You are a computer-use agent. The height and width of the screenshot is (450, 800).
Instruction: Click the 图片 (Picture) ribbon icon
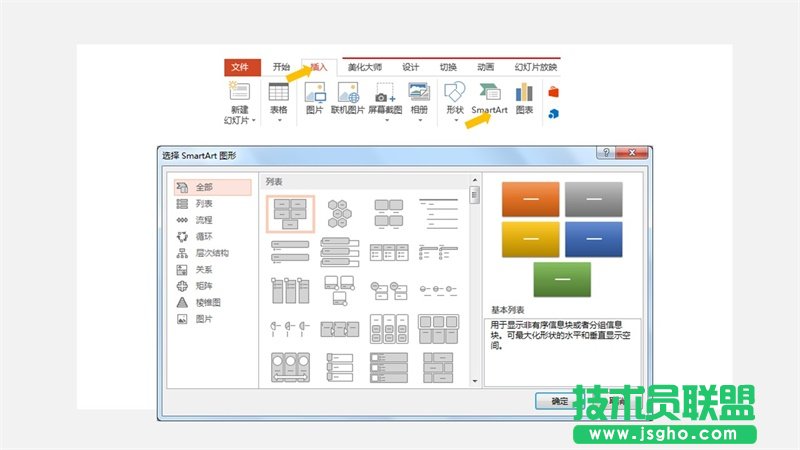pyautogui.click(x=314, y=93)
